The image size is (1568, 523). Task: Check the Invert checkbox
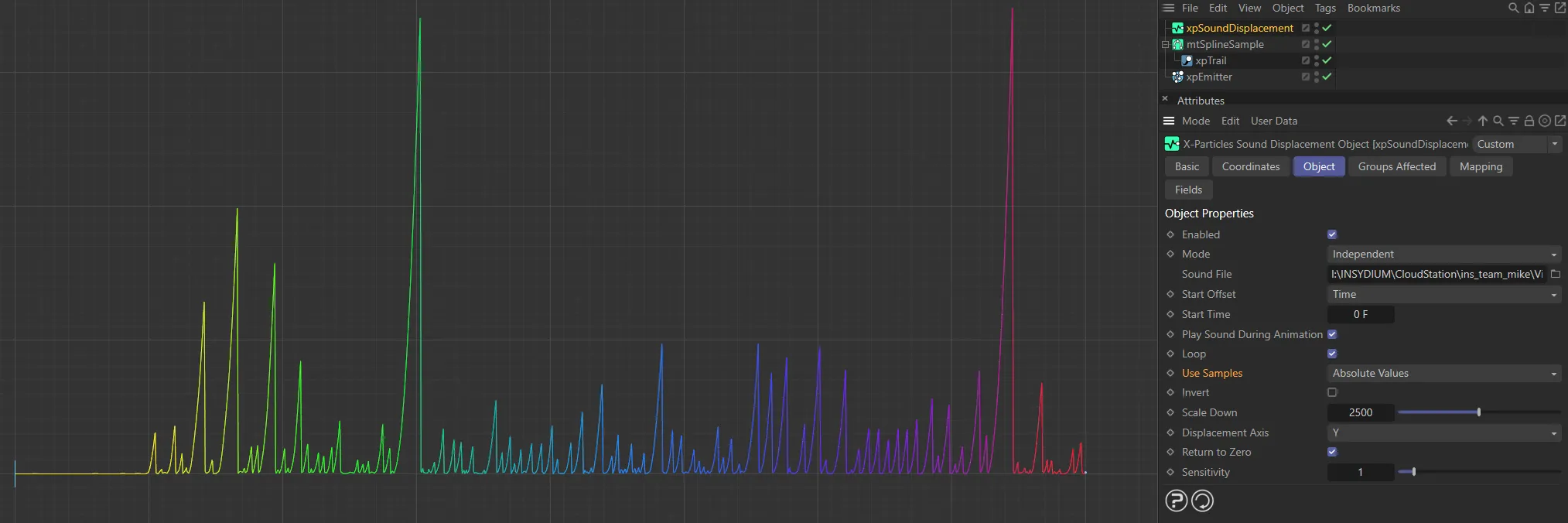tap(1332, 392)
